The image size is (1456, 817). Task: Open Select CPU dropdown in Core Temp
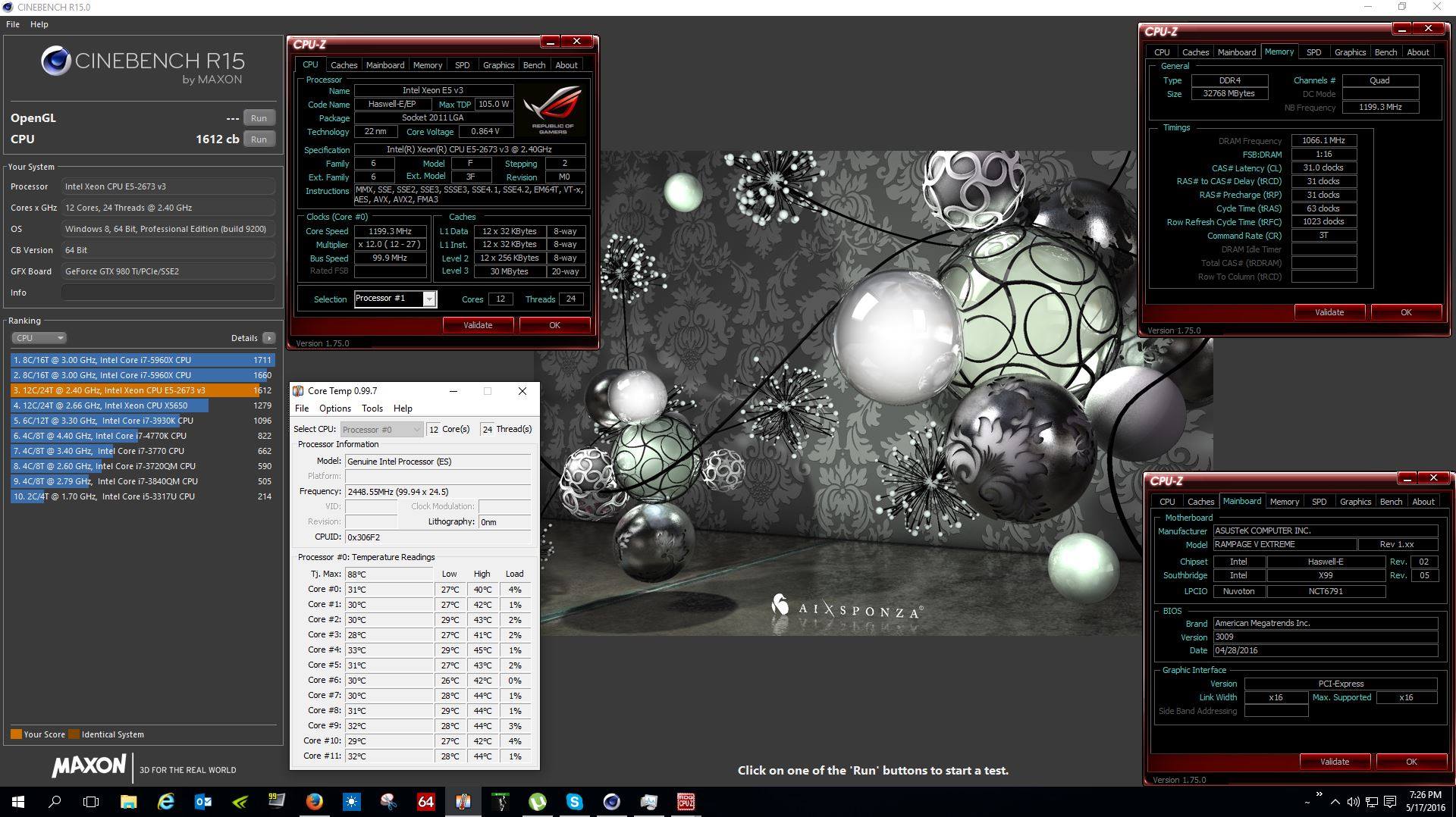pos(381,429)
